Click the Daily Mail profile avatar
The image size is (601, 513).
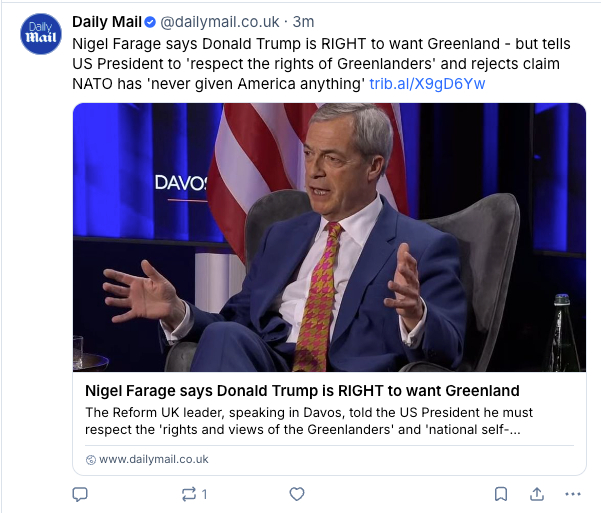point(41,34)
